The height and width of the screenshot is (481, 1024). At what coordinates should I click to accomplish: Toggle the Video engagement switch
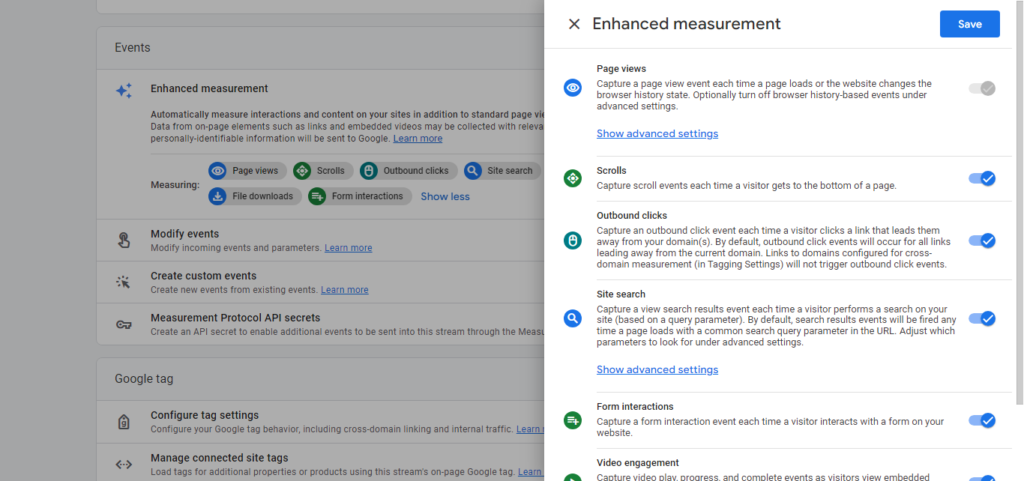pyautogui.click(x=982, y=478)
